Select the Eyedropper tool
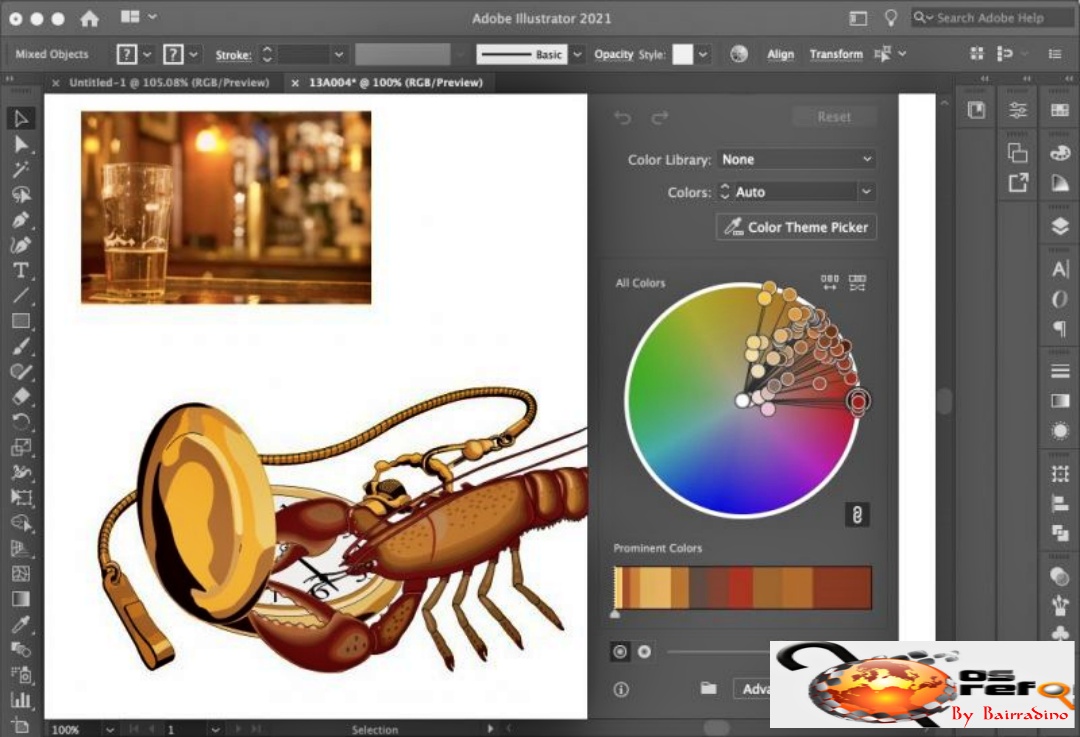Image resolution: width=1080 pixels, height=737 pixels. click(x=21, y=624)
